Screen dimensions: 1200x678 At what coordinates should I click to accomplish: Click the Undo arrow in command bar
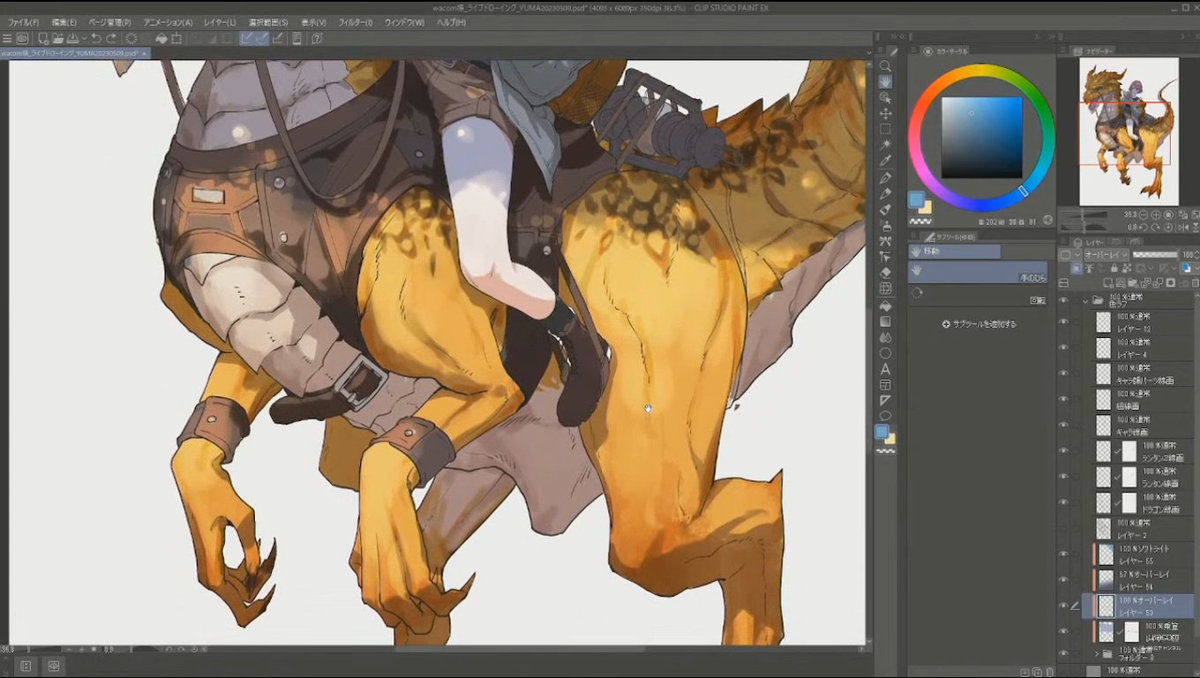click(96, 38)
